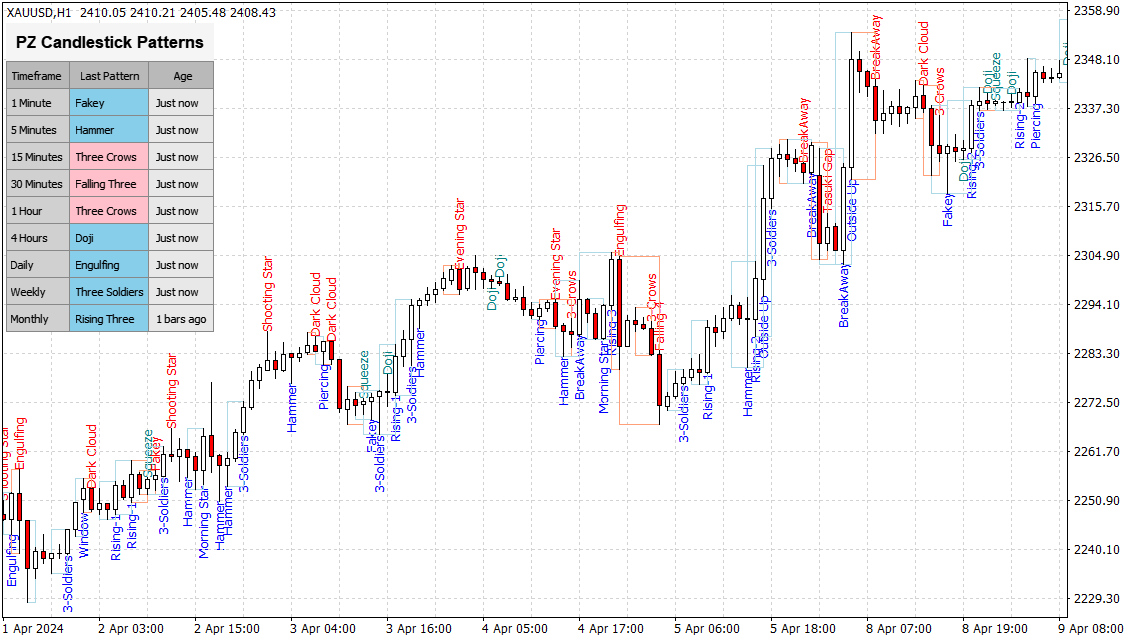Click the '5 Apr 18:00' time axis label
The image size is (1131, 641).
pyautogui.click(x=803, y=629)
